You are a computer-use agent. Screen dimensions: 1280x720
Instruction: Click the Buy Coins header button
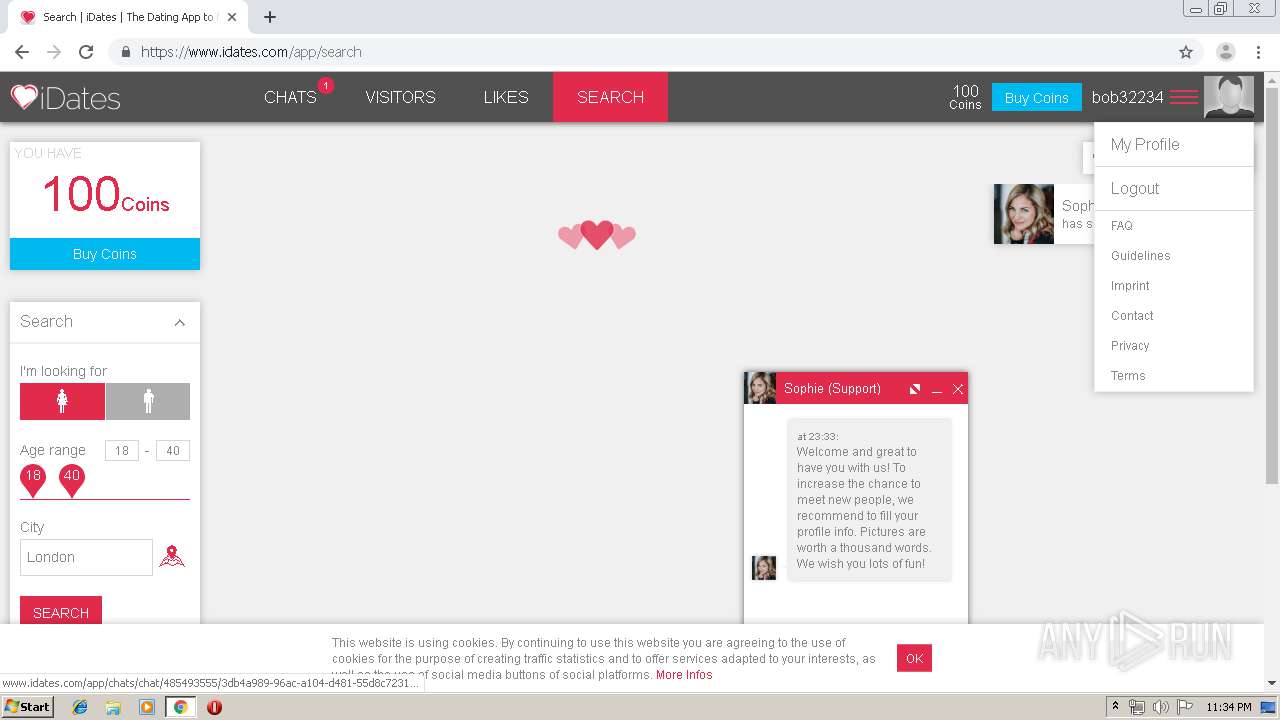(x=1036, y=97)
